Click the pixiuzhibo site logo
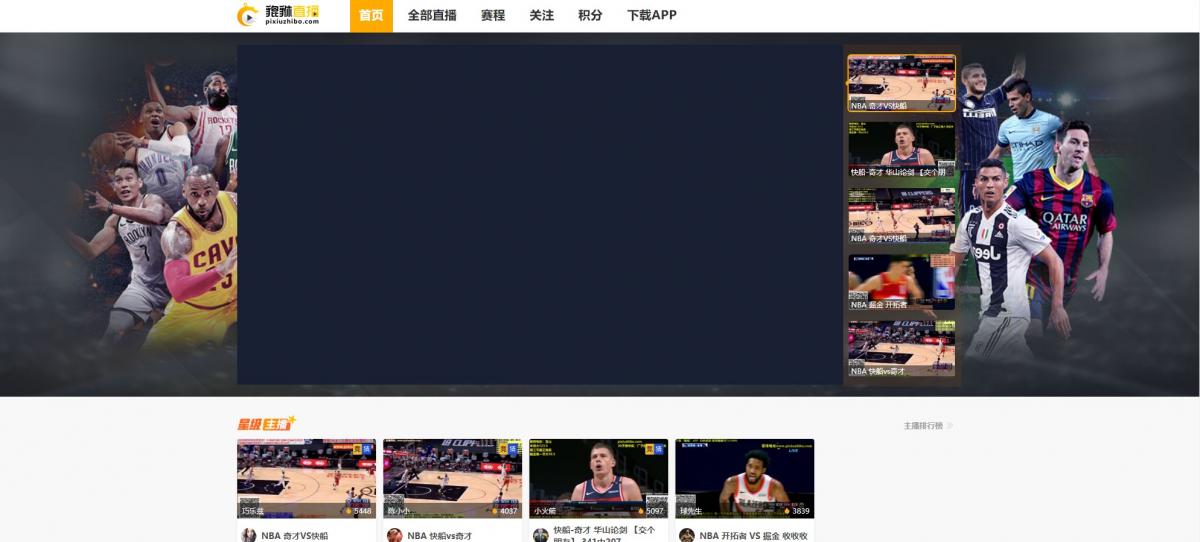Screen dimensions: 1200x542 coord(278,15)
